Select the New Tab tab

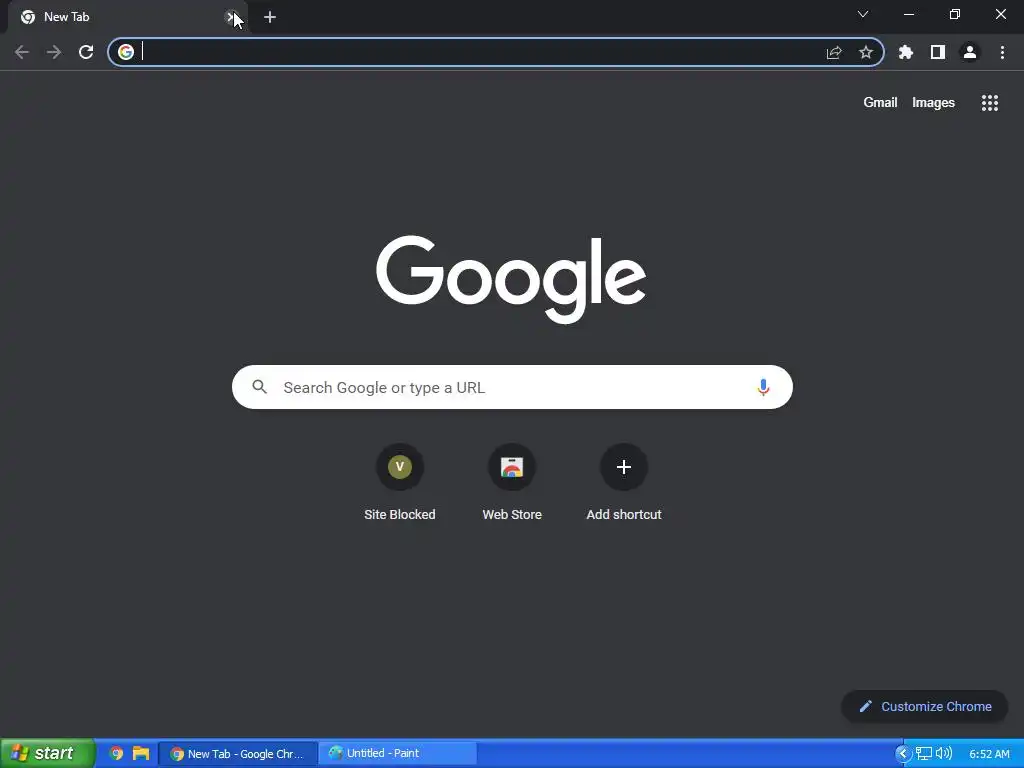click(x=127, y=17)
